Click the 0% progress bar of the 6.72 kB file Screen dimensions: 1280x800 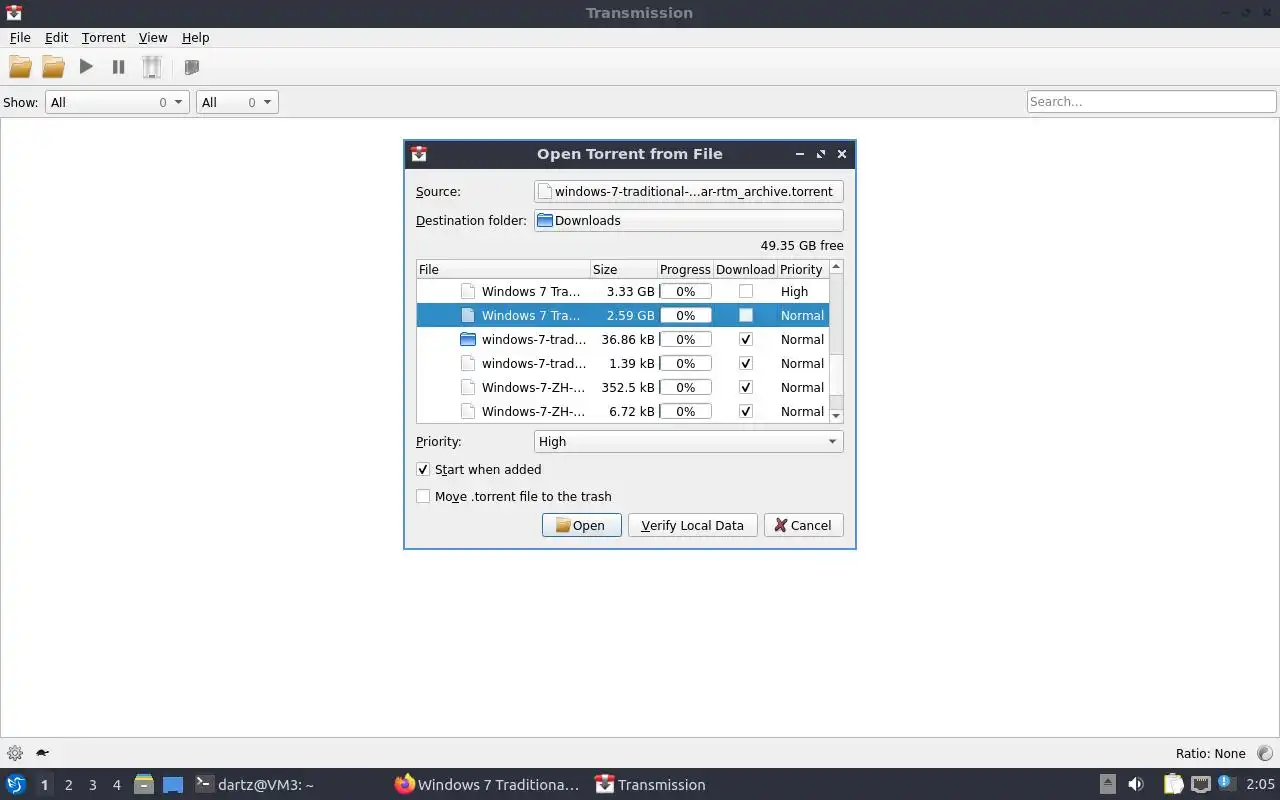point(685,411)
